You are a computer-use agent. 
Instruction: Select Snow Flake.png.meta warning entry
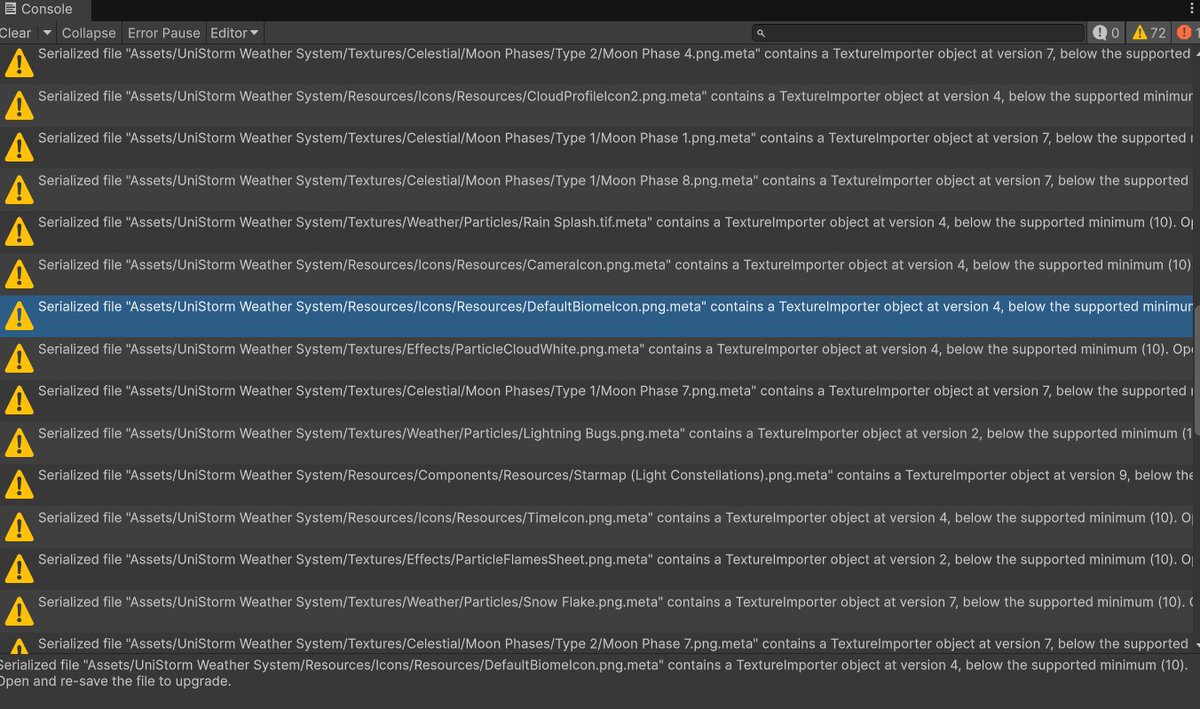[597, 611]
